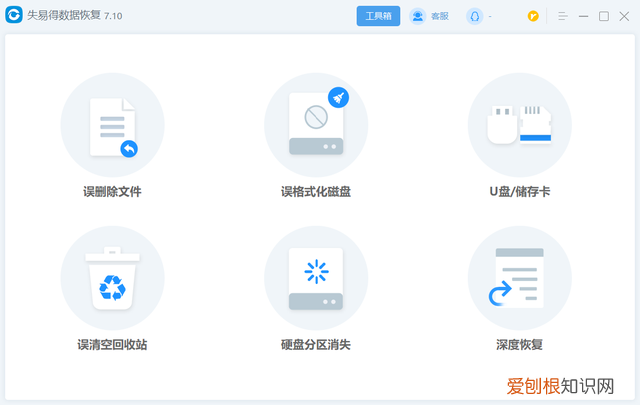The width and height of the screenshot is (640, 405).
Task: Choose the U盘/储存卡 recovery icon
Action: pos(520,125)
